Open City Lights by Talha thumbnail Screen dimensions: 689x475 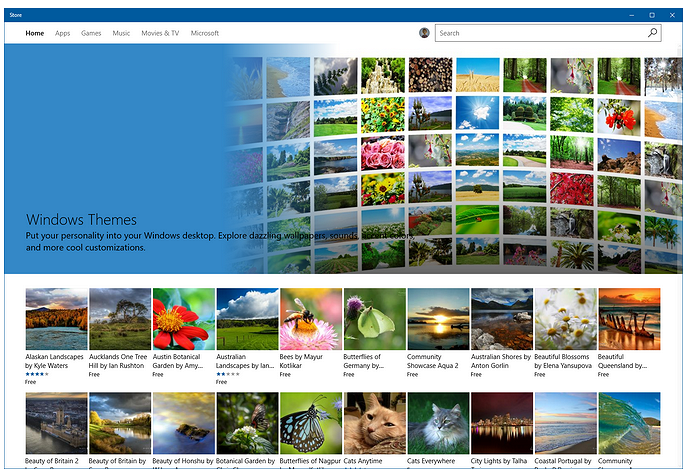pyautogui.click(x=502, y=423)
